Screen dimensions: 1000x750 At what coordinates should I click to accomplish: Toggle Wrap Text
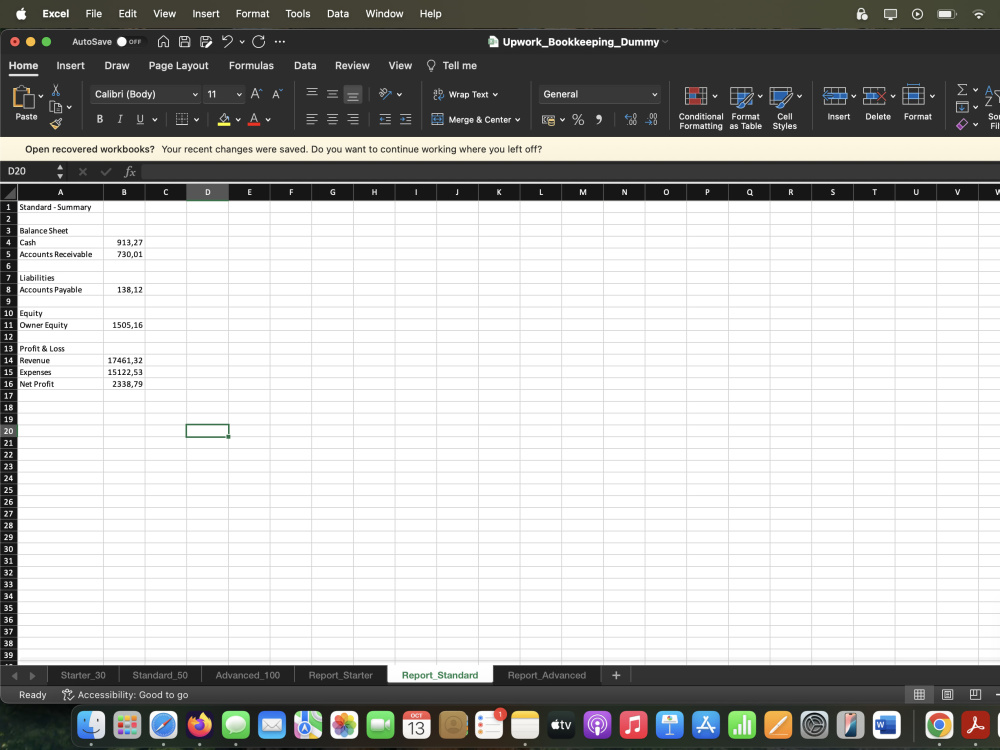466,94
